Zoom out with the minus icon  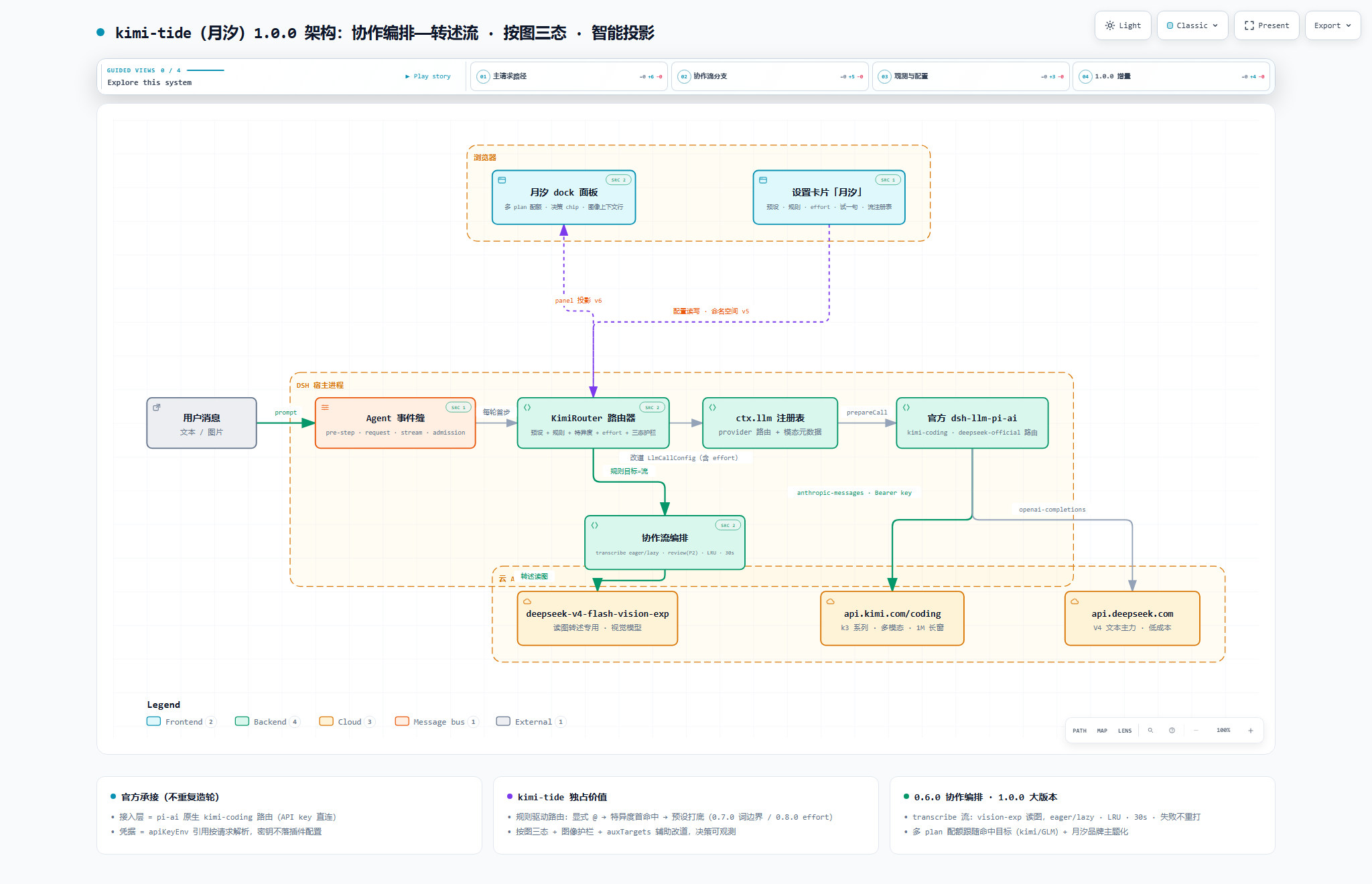[1196, 731]
